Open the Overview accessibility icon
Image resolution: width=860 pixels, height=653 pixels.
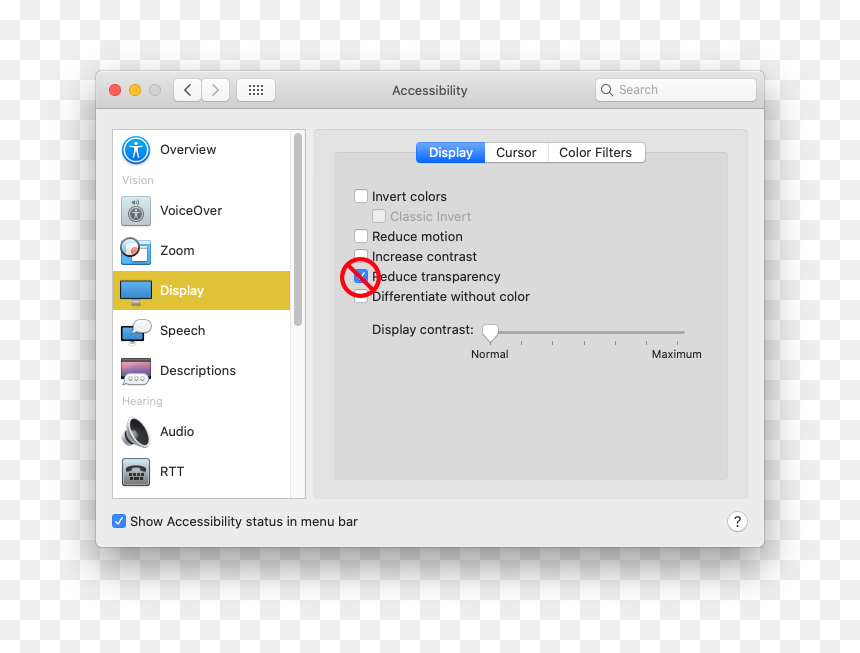pos(135,150)
